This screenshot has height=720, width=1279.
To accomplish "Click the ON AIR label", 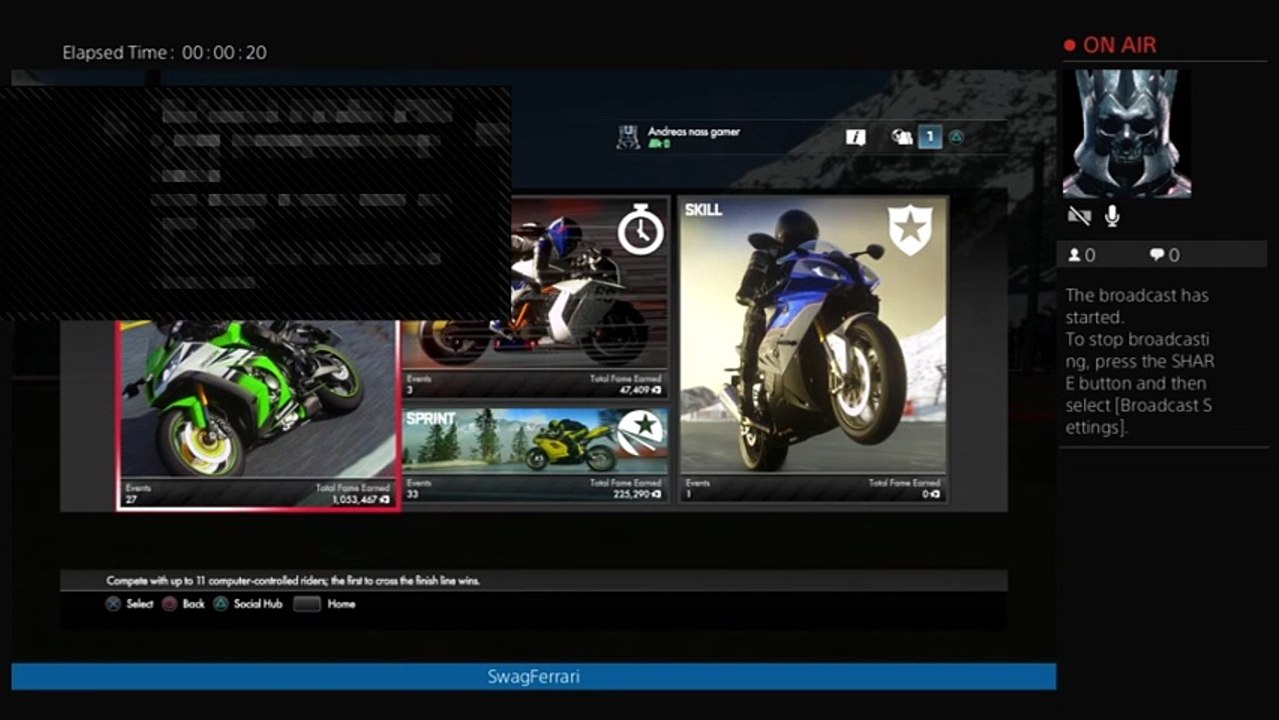I will point(1119,45).
